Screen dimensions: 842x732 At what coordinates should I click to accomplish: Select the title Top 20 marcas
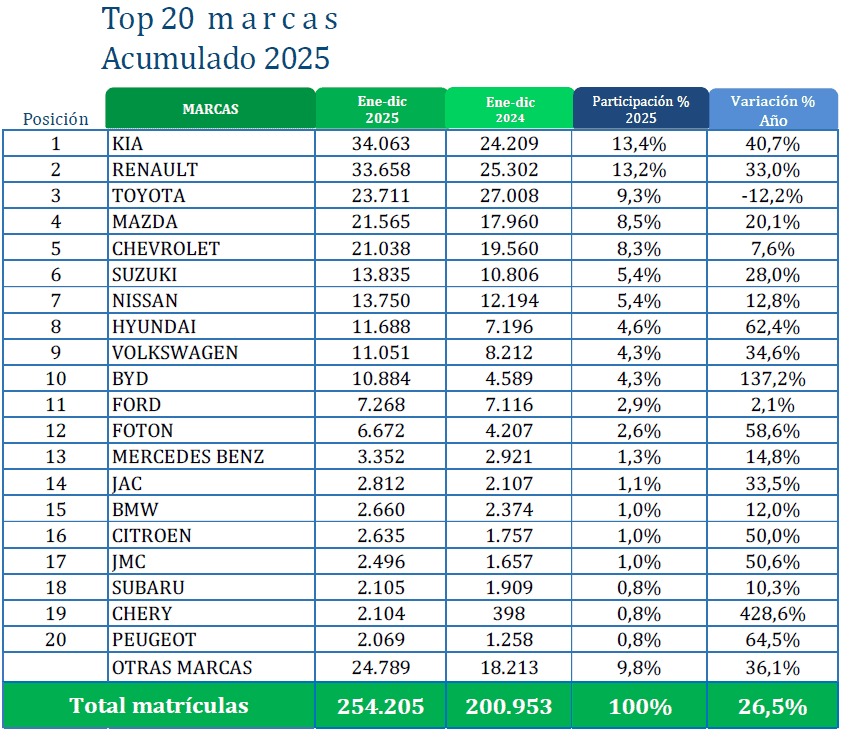point(218,19)
